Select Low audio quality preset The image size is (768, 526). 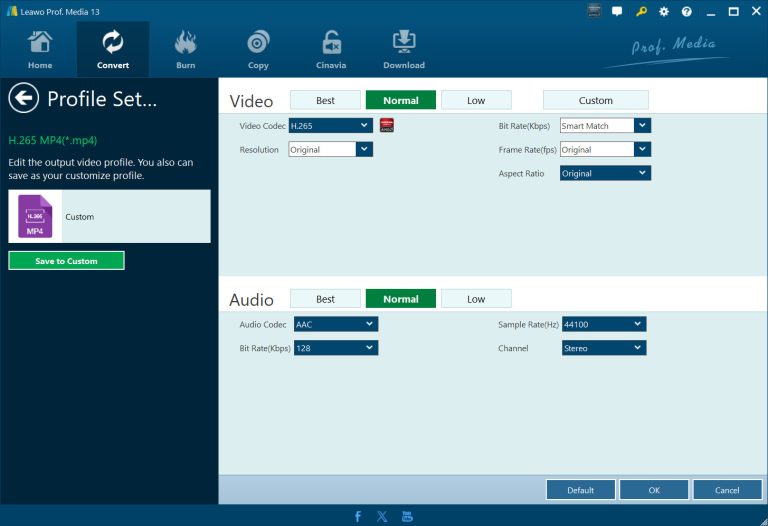pyautogui.click(x=476, y=299)
